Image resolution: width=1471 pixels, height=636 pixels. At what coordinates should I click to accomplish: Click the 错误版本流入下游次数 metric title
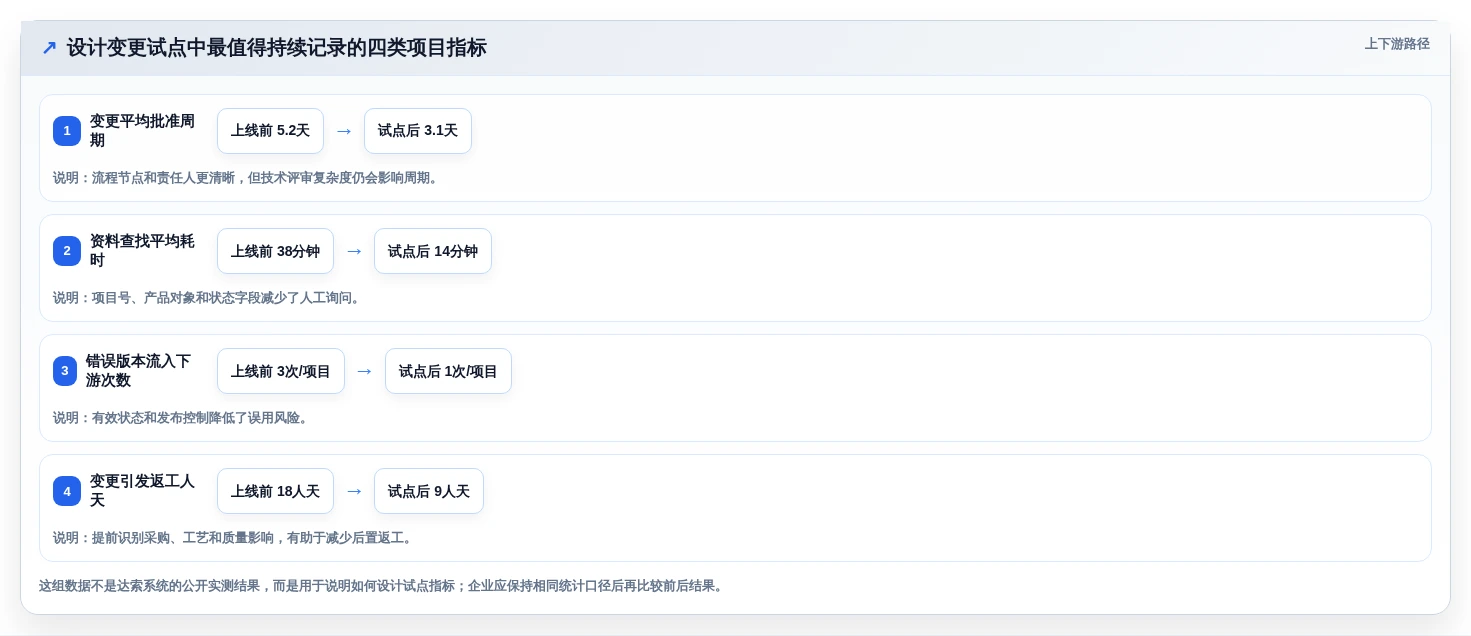pos(138,371)
